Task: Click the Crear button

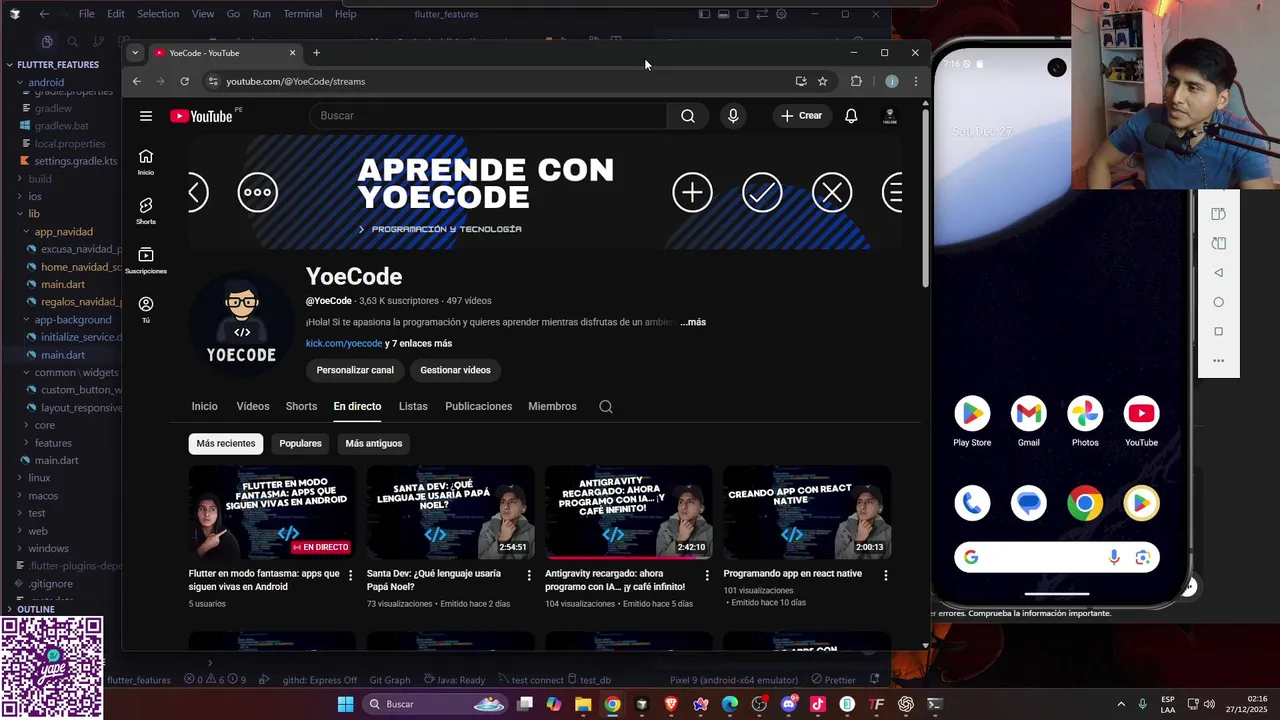Action: [802, 116]
